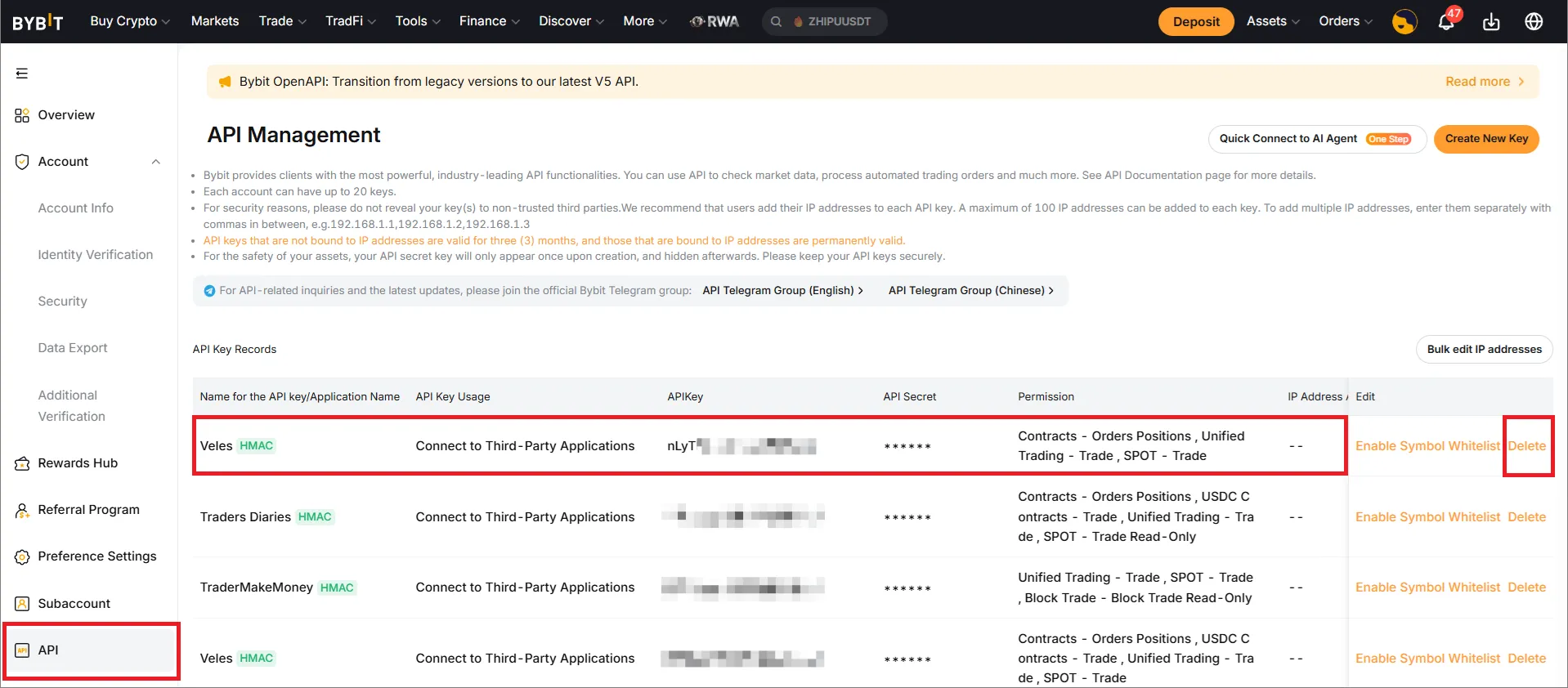
Task: Open the Orders dropdown
Action: click(x=1346, y=21)
